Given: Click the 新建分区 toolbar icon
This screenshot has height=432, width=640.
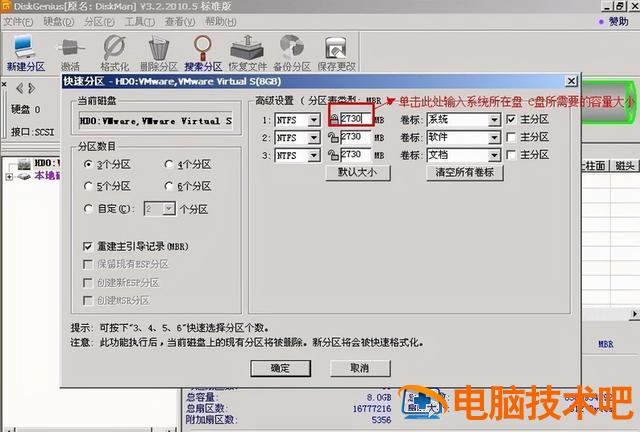Looking at the screenshot, I should pos(25,50).
